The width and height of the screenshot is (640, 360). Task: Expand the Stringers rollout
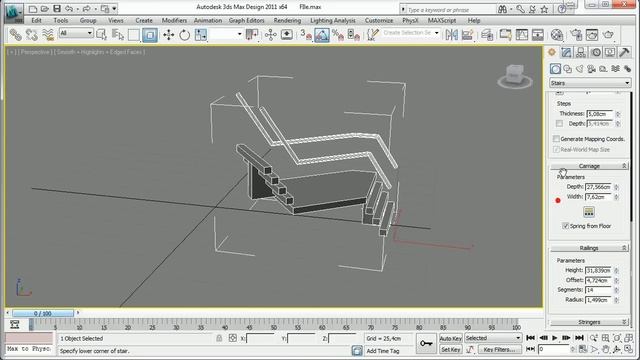tap(589, 322)
